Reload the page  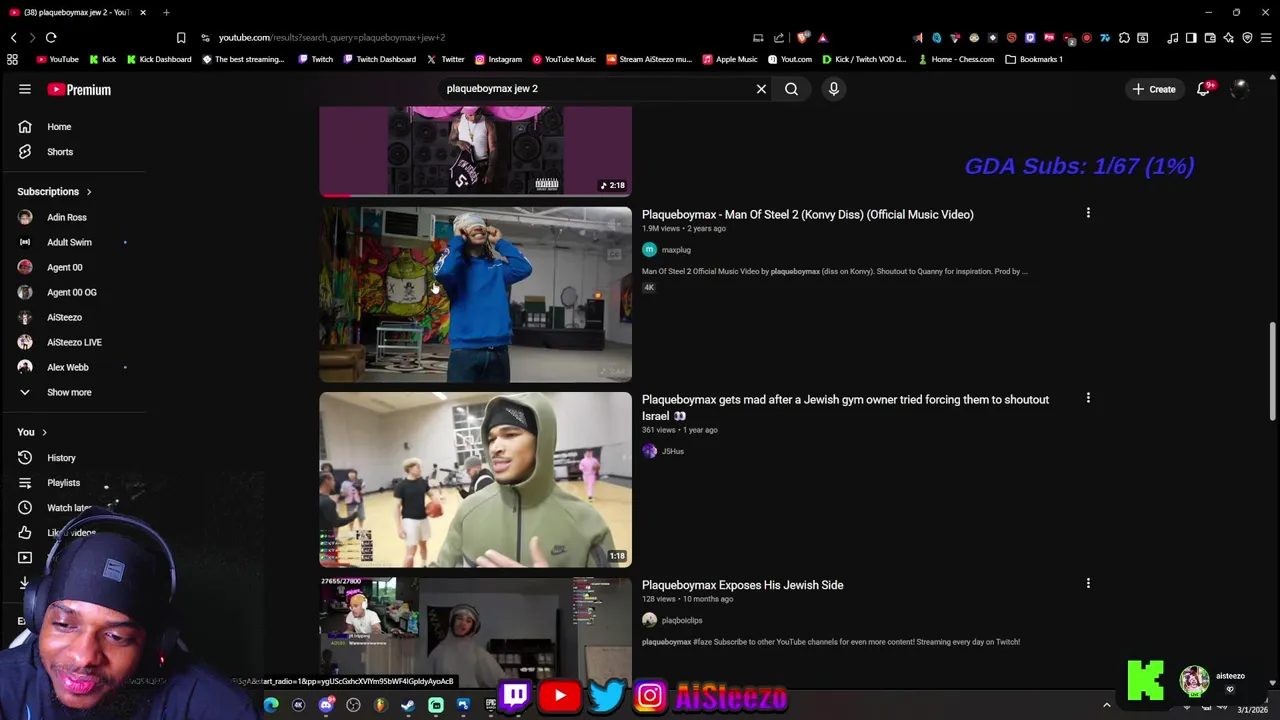[51, 38]
